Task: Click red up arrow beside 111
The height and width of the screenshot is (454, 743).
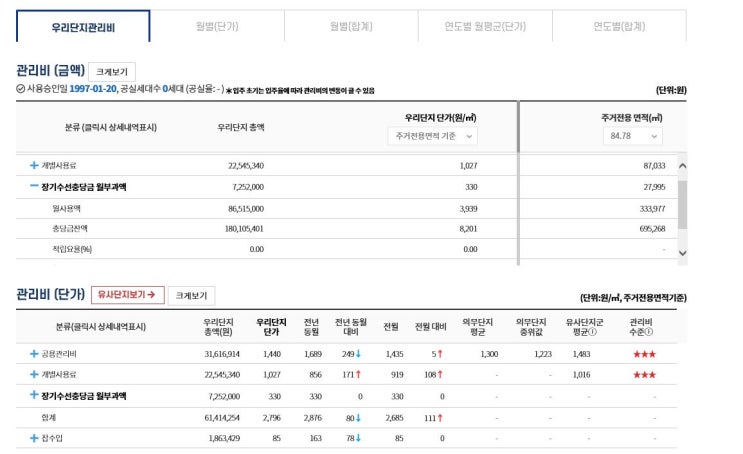Action: (x=440, y=418)
